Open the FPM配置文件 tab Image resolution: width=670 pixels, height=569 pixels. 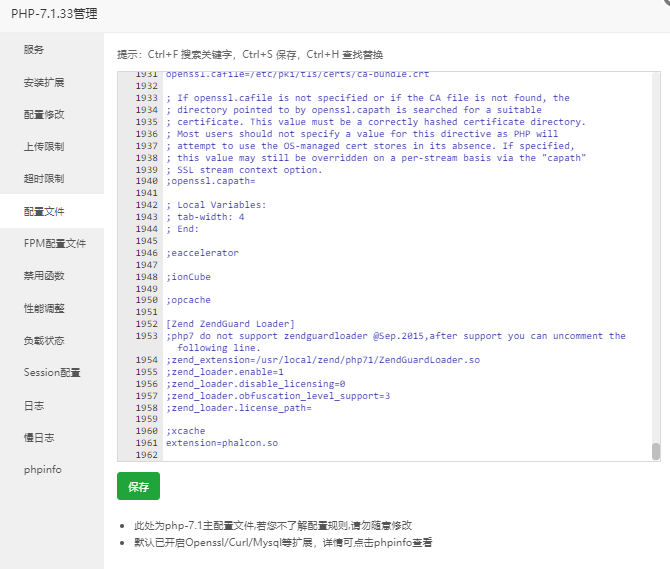(55, 243)
